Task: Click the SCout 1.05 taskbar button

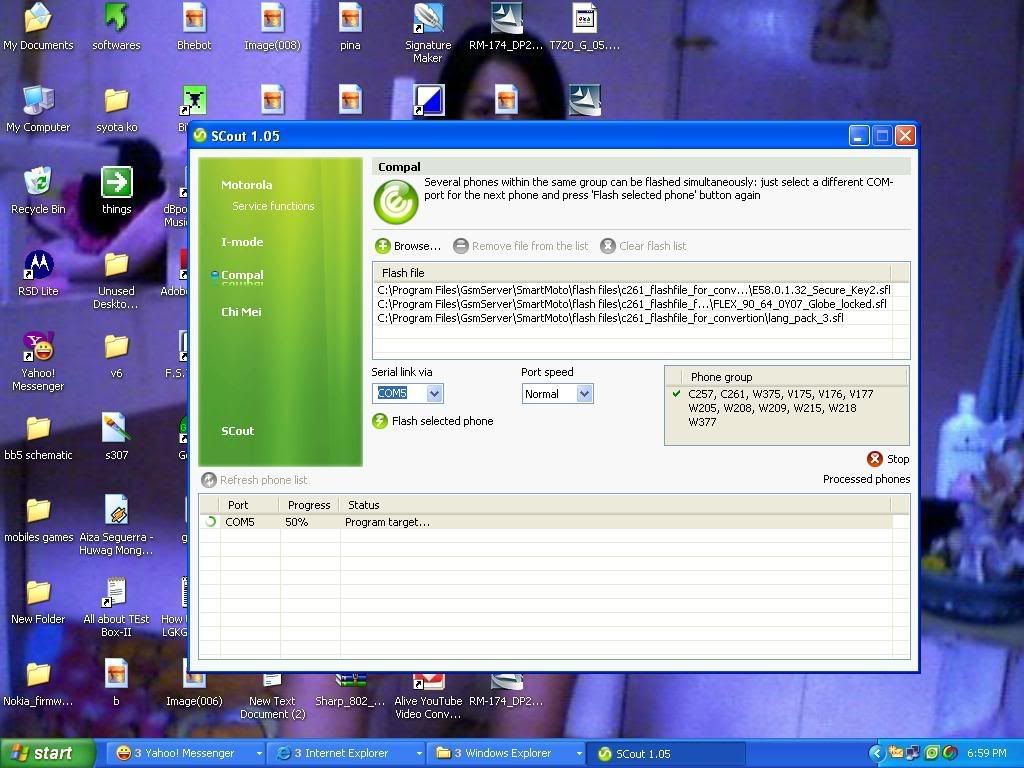Action: point(666,754)
